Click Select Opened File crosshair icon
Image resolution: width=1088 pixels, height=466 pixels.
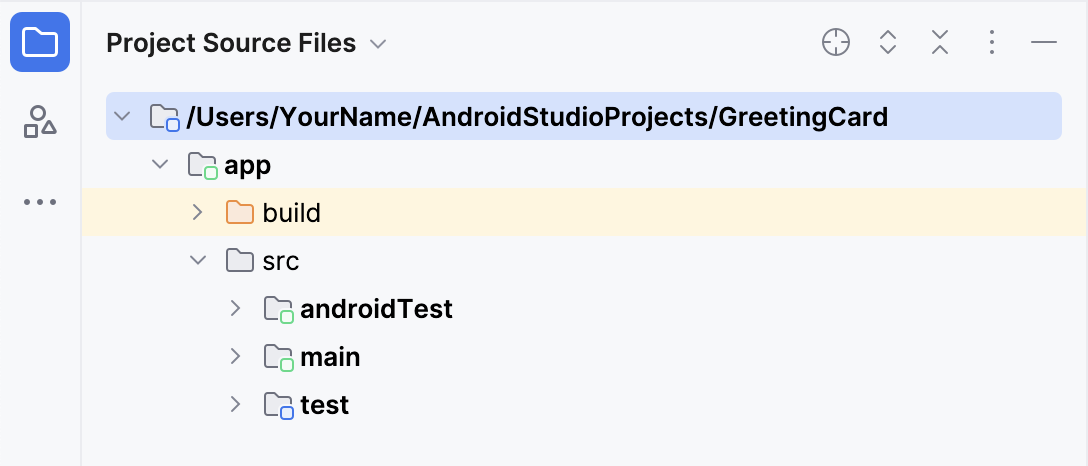(x=836, y=42)
